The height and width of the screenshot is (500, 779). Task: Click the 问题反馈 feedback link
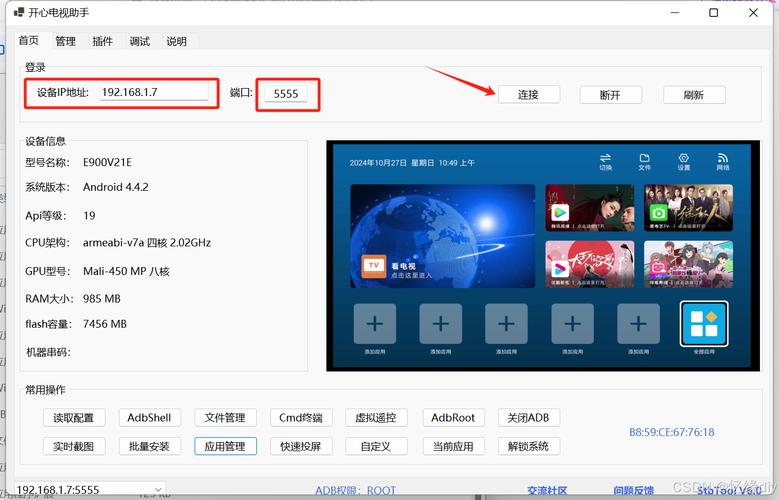click(x=633, y=491)
